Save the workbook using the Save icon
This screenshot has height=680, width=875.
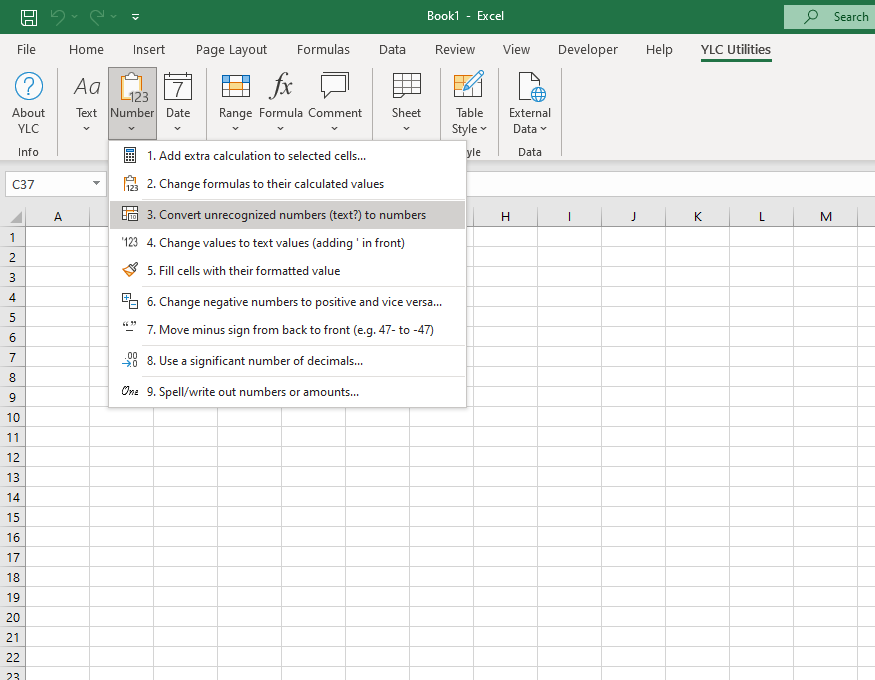point(29,17)
